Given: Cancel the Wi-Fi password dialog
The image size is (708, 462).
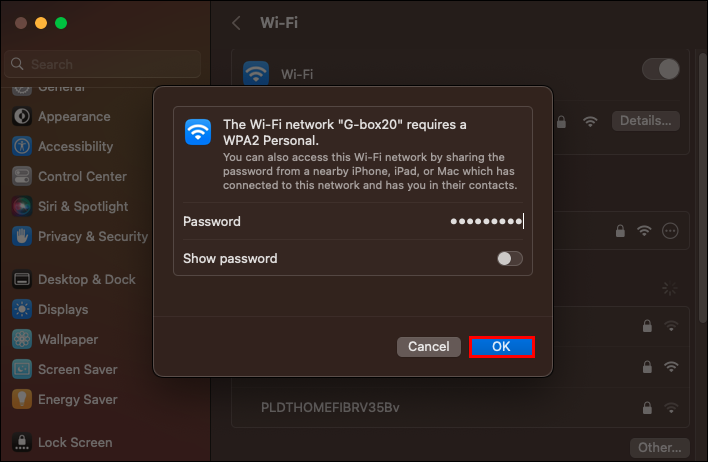Looking at the screenshot, I should (x=429, y=346).
